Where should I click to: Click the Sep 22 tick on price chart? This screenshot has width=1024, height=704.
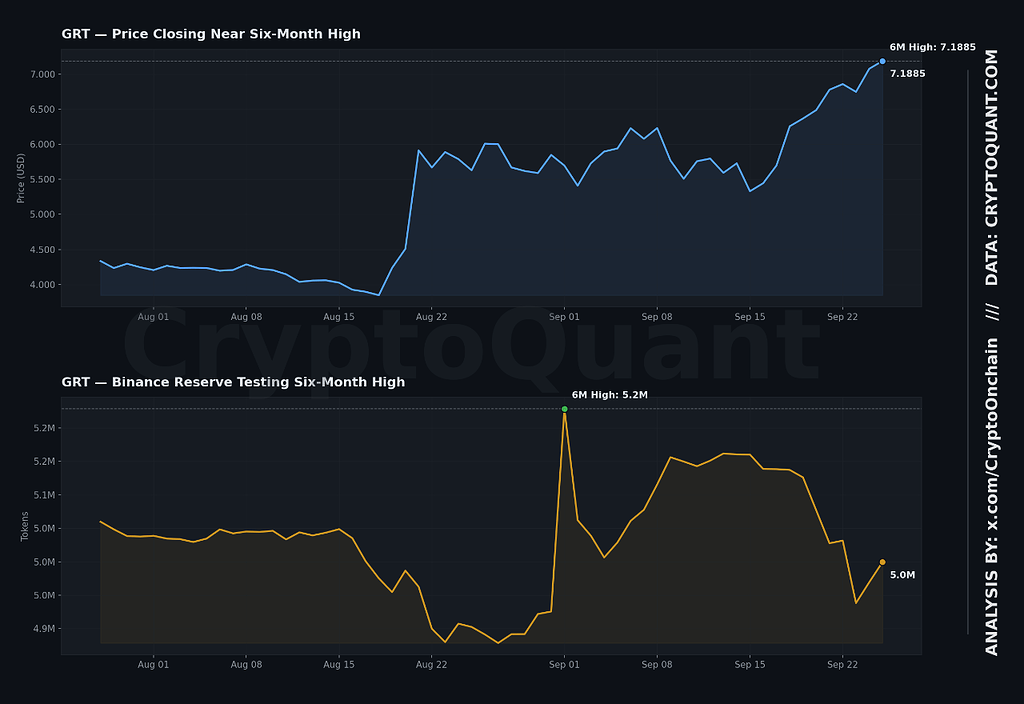tap(842, 317)
